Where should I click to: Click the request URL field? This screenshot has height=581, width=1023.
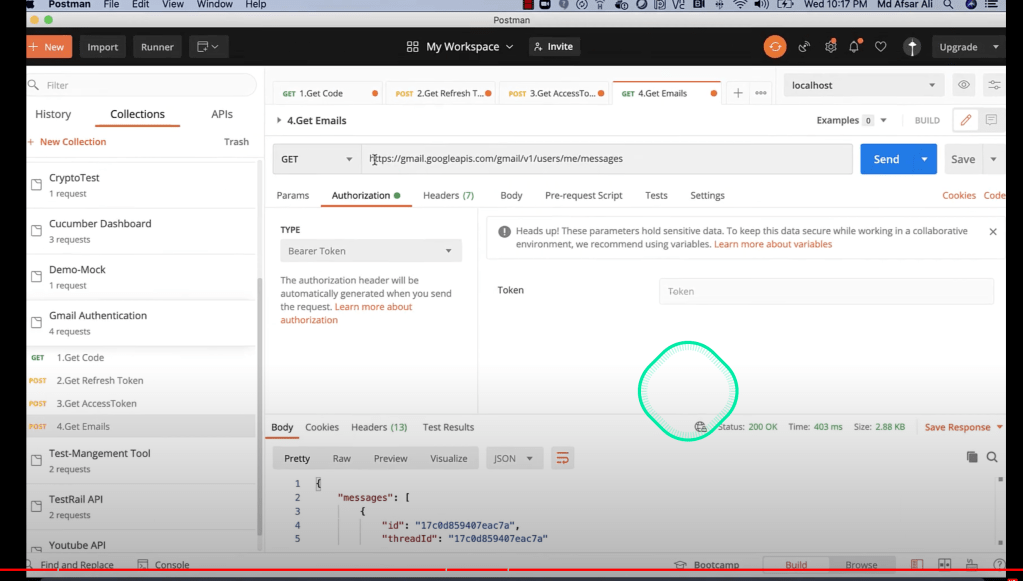pos(607,159)
